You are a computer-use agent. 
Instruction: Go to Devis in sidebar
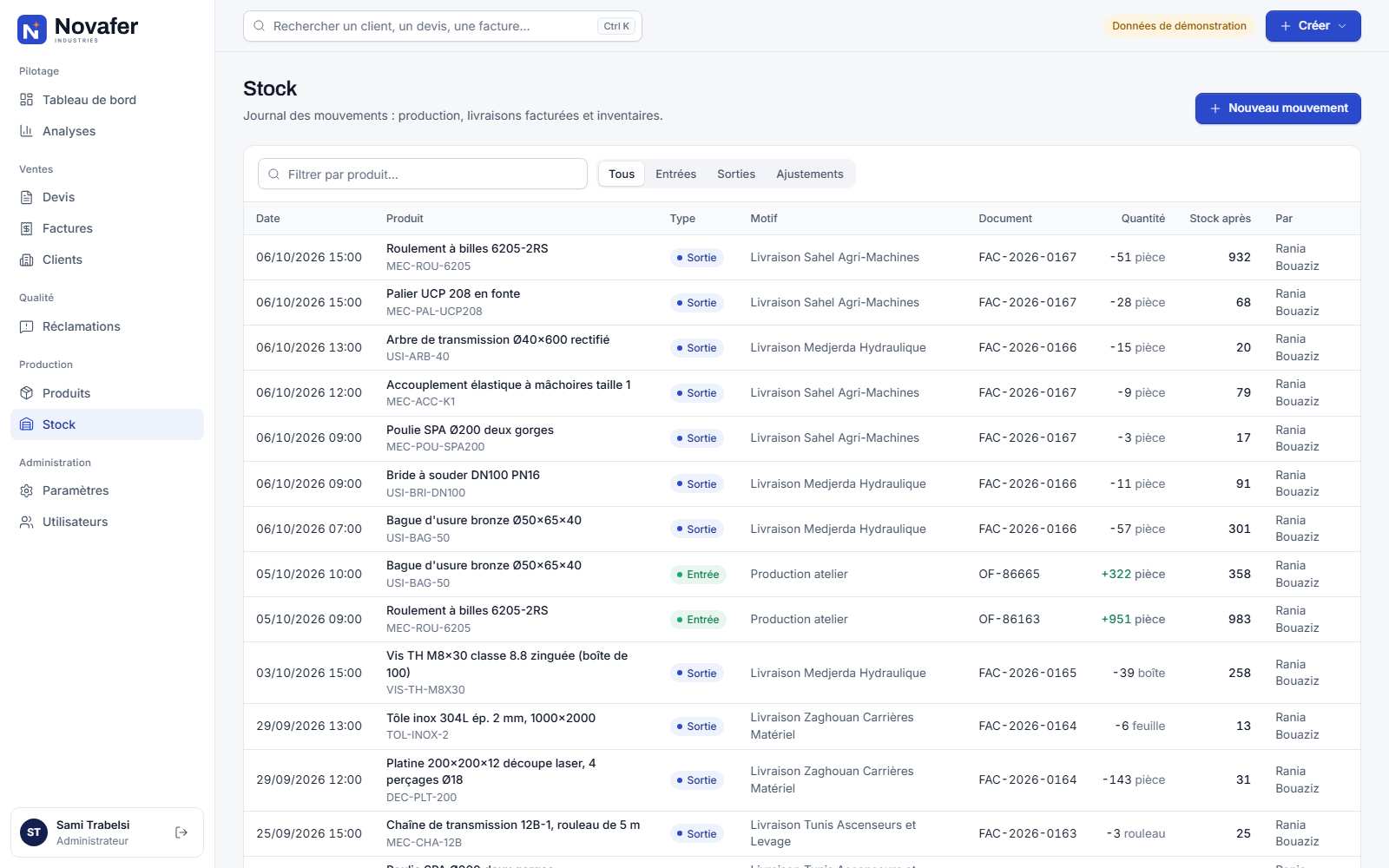click(x=107, y=197)
